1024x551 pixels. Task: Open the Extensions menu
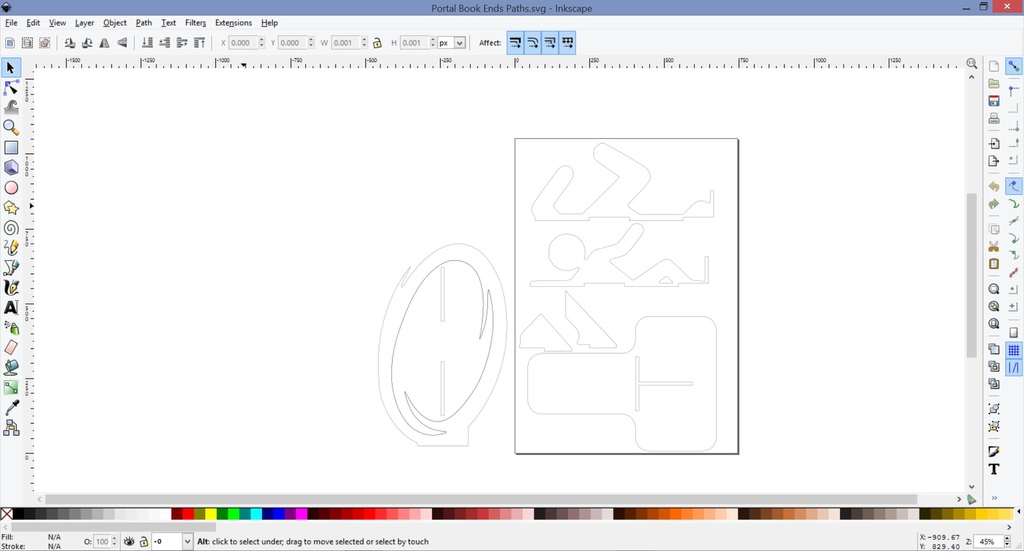[x=233, y=22]
